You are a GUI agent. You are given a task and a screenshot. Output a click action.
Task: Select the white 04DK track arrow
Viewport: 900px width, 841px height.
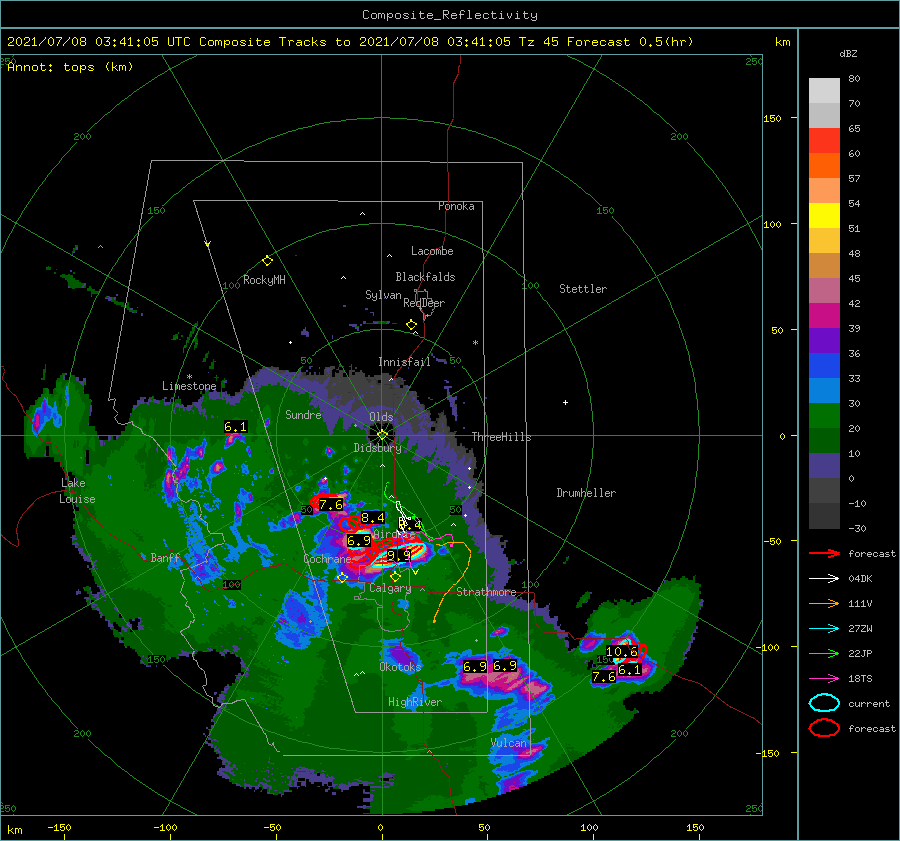click(824, 579)
